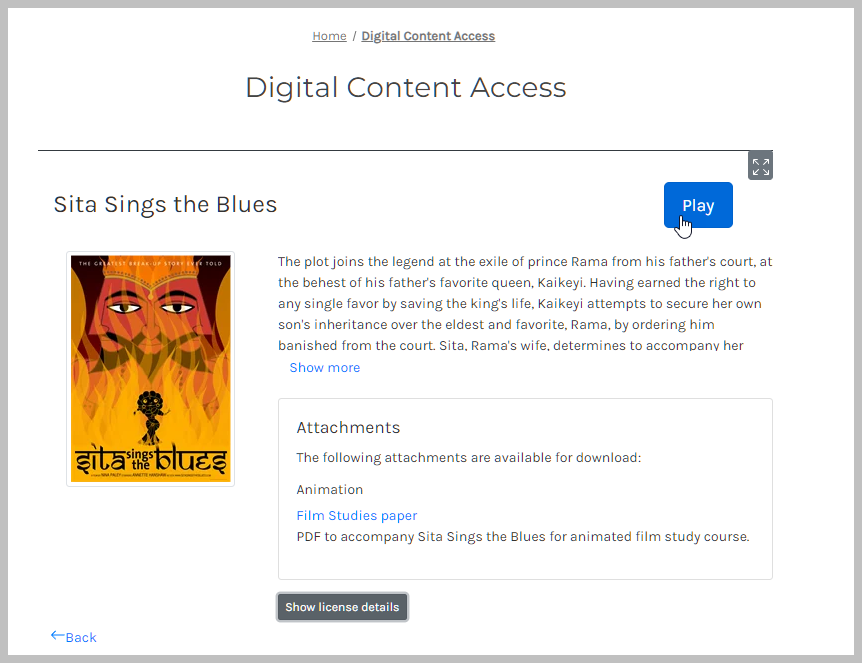Go to the Home breadcrumb link
The height and width of the screenshot is (663, 862).
click(x=329, y=36)
